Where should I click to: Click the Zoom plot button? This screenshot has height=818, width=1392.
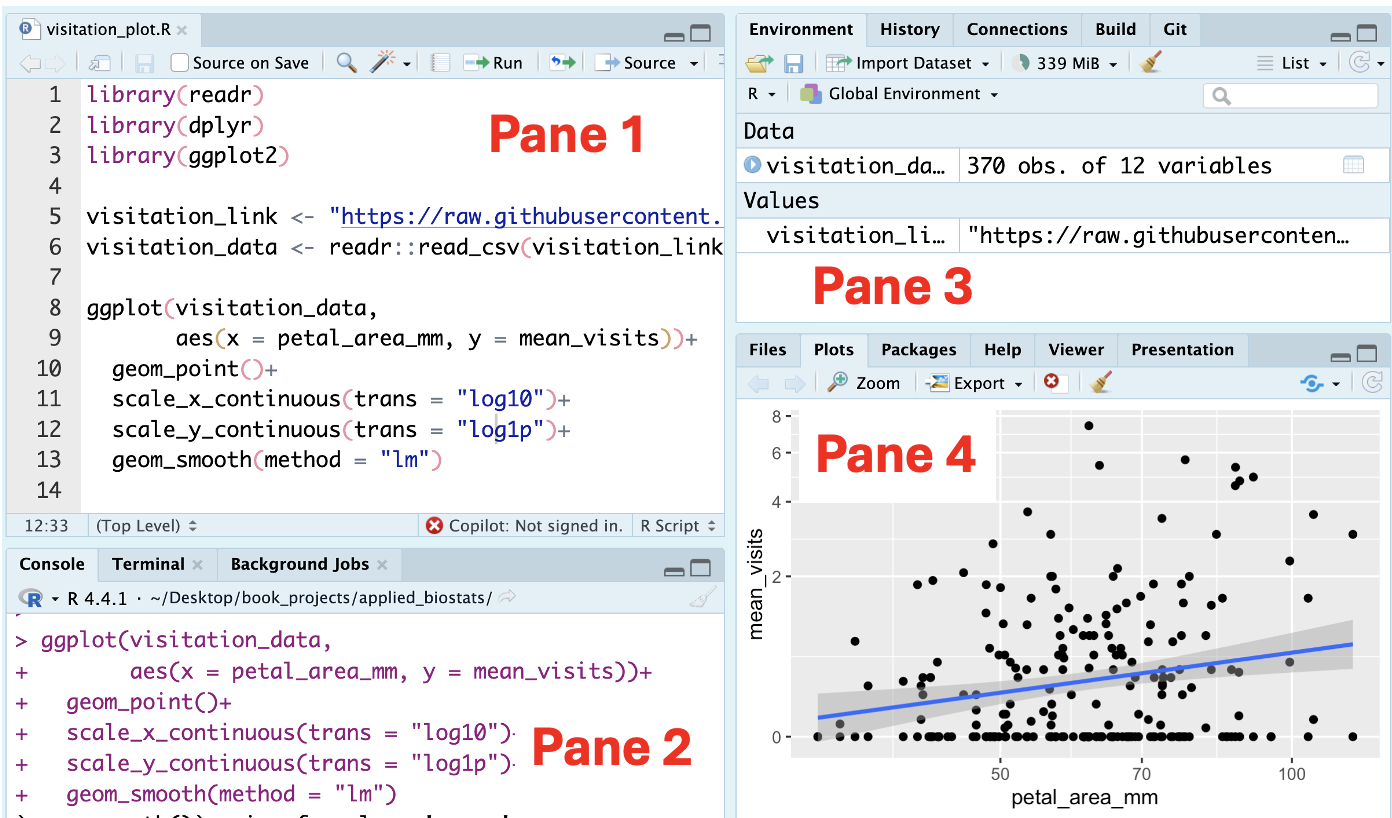click(x=864, y=383)
